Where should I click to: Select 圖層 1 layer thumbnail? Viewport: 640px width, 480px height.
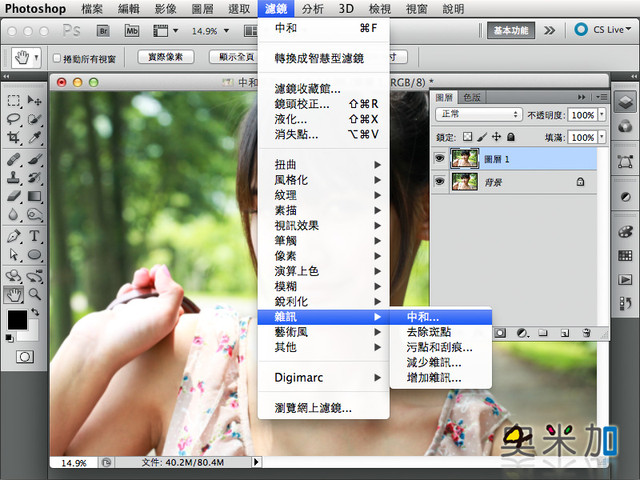[464, 159]
